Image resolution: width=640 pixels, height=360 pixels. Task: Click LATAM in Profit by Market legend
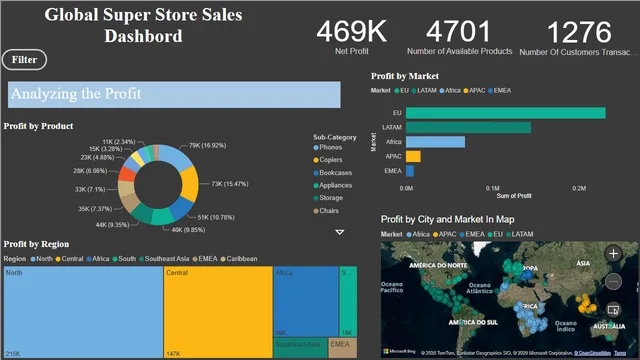[424, 91]
